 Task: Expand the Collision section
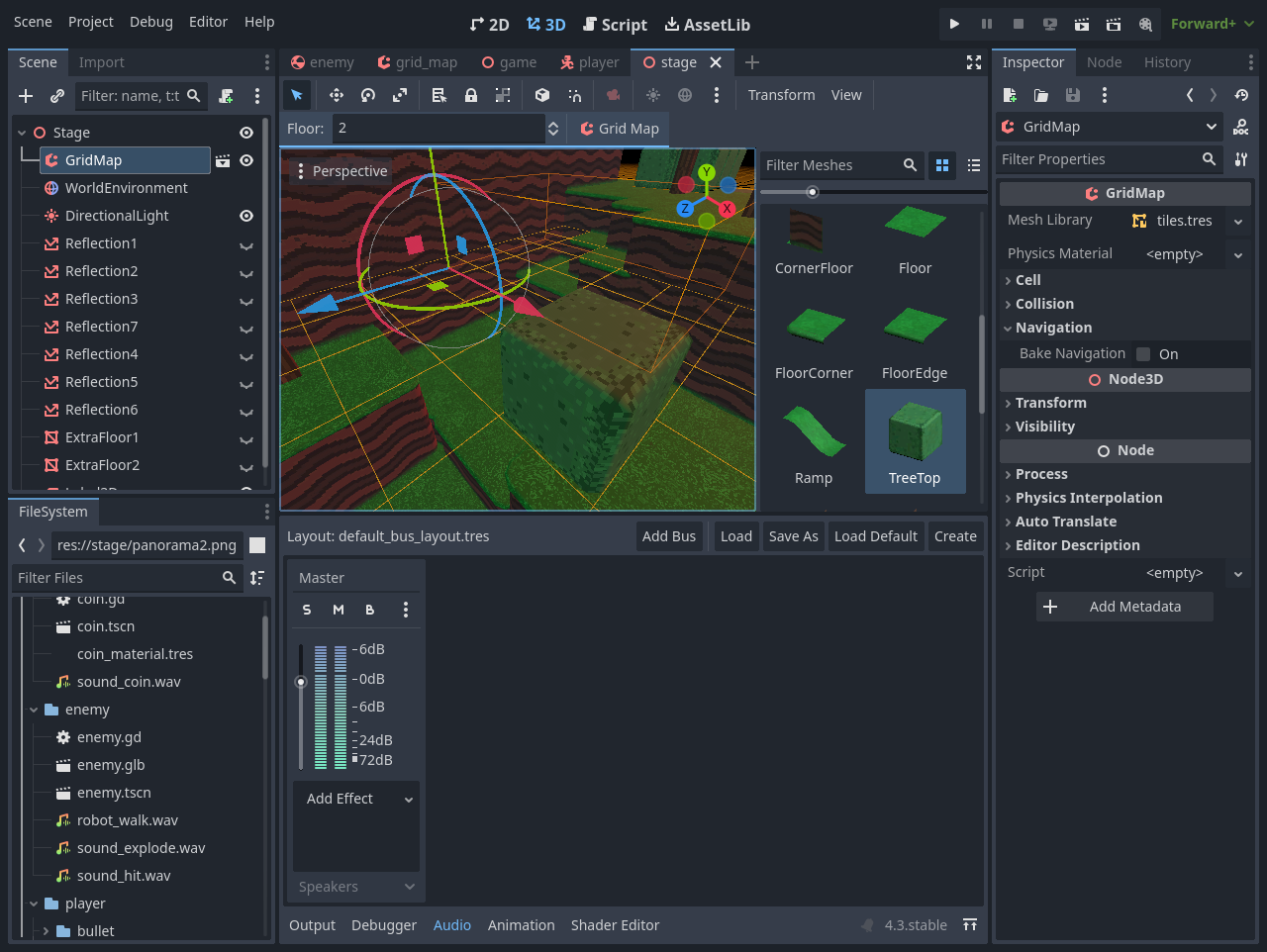coord(1044,304)
